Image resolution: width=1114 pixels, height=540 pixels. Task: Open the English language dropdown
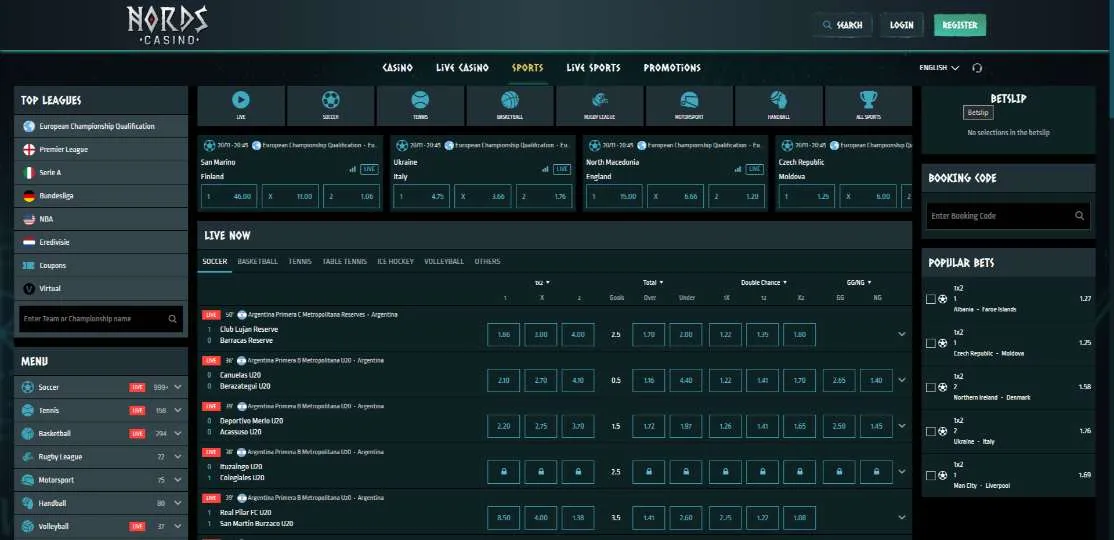(938, 68)
